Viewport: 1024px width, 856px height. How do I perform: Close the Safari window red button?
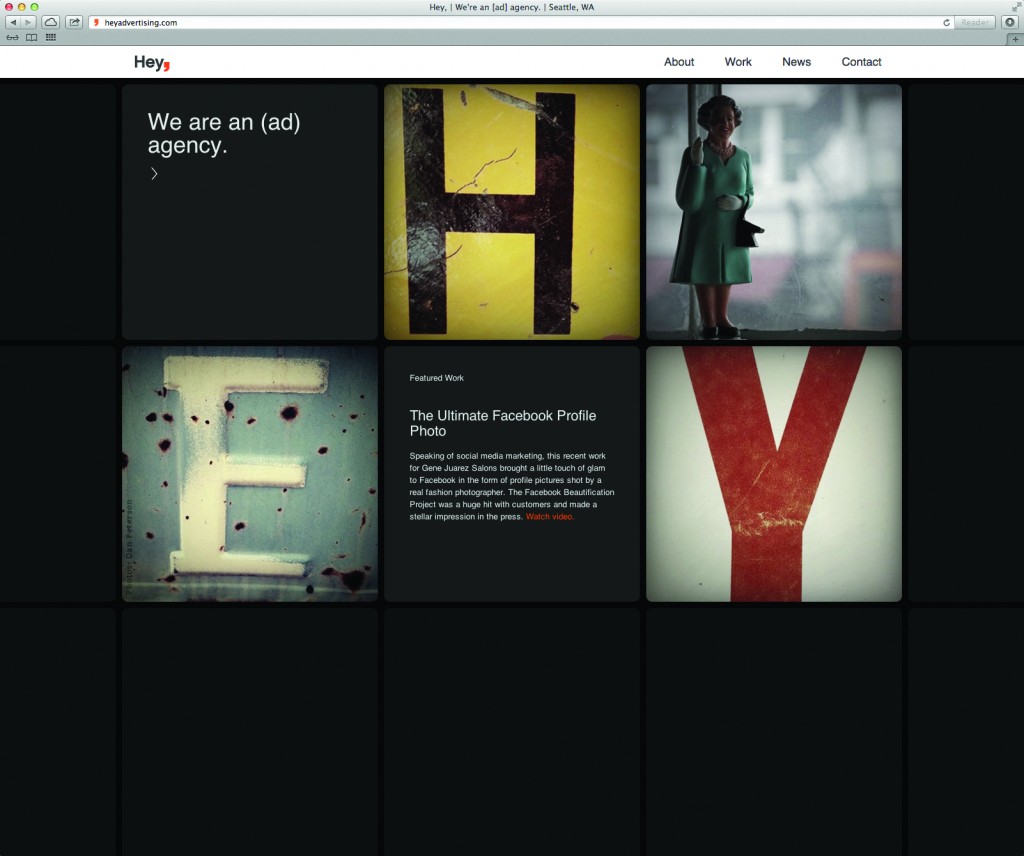click(x=9, y=7)
